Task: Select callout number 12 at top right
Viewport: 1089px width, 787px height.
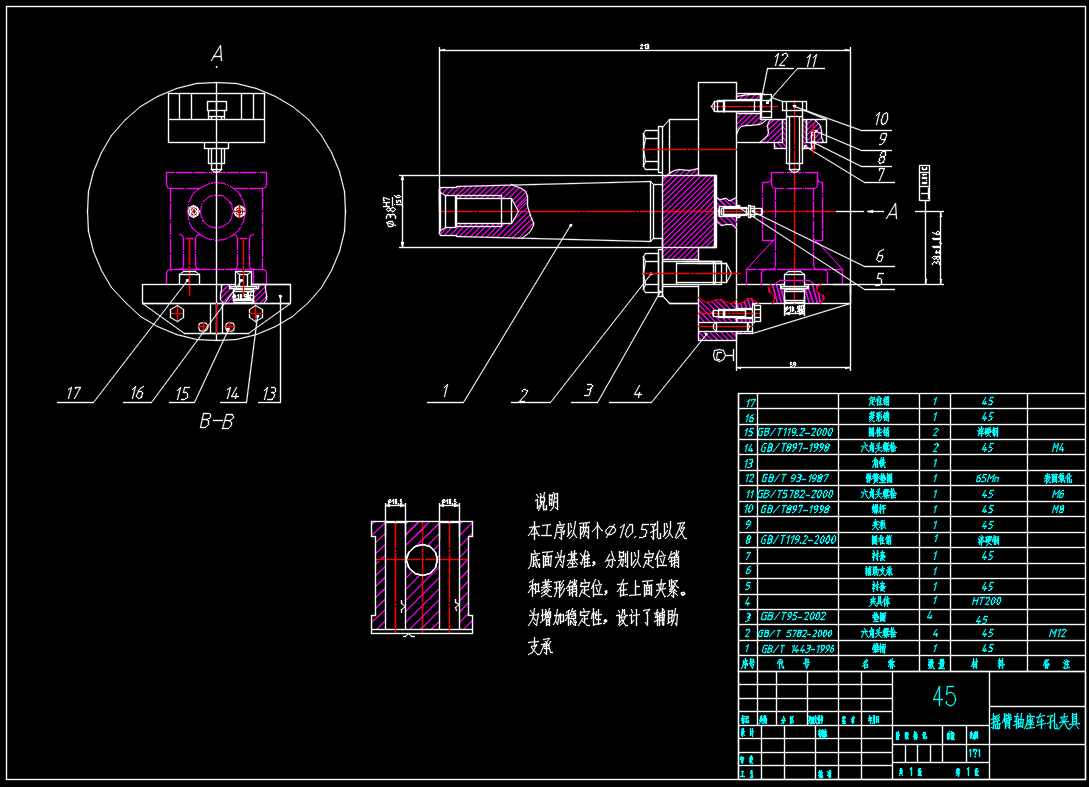Action: coord(780,61)
